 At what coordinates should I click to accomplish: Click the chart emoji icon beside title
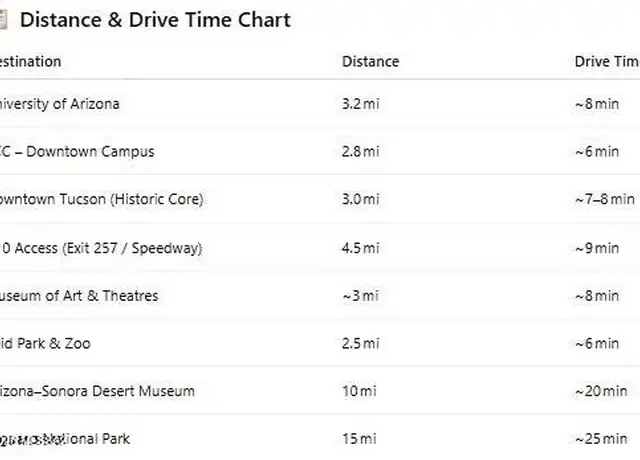[3, 20]
